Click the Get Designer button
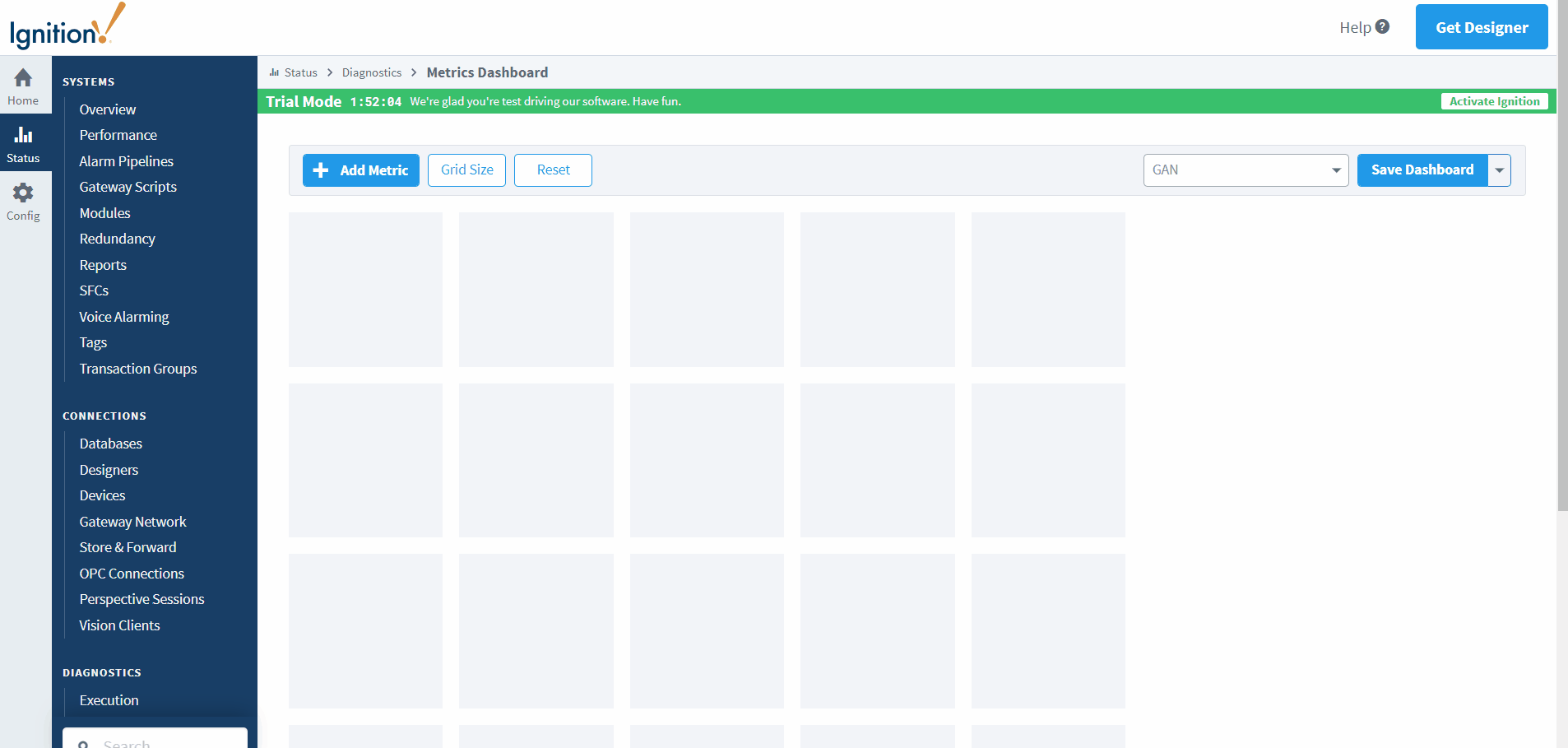This screenshot has width=1568, height=748. click(1482, 27)
